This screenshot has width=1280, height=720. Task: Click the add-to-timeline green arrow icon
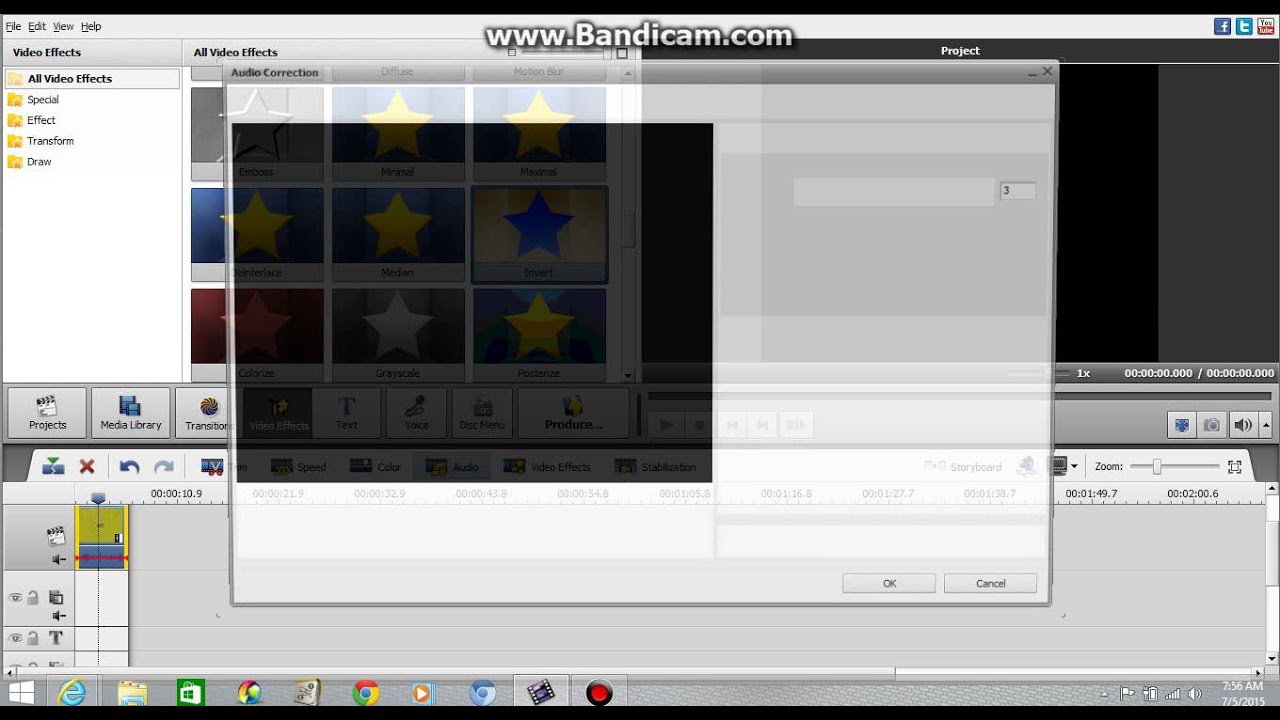pos(54,466)
